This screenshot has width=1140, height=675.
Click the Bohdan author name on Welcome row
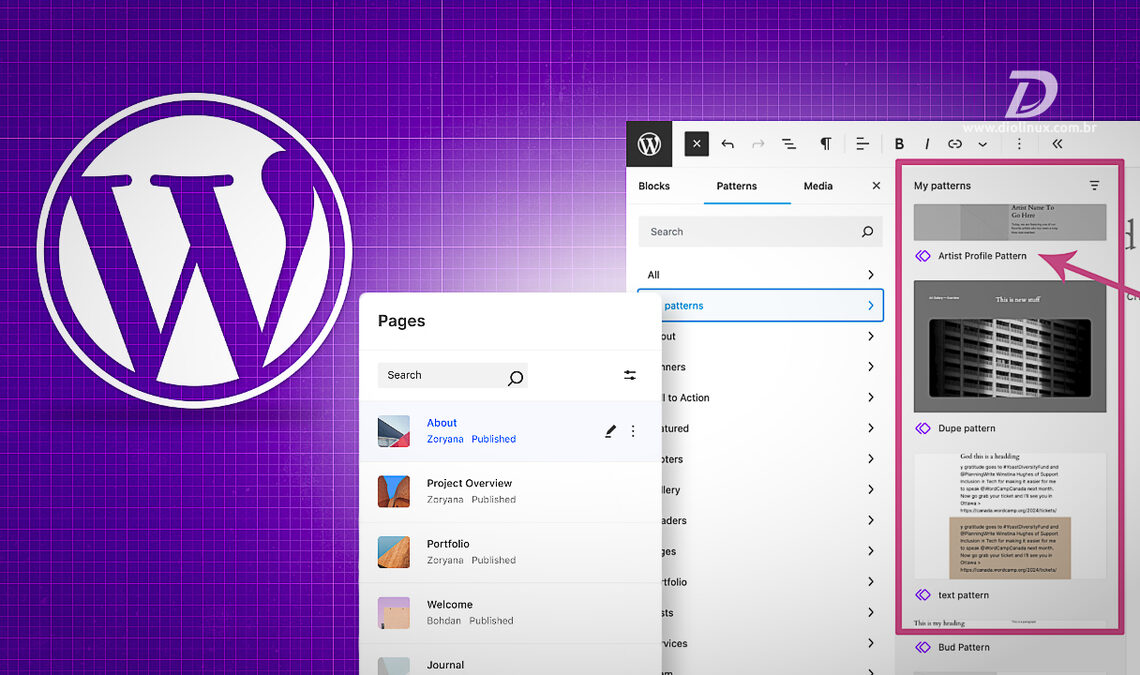pyautogui.click(x=443, y=621)
